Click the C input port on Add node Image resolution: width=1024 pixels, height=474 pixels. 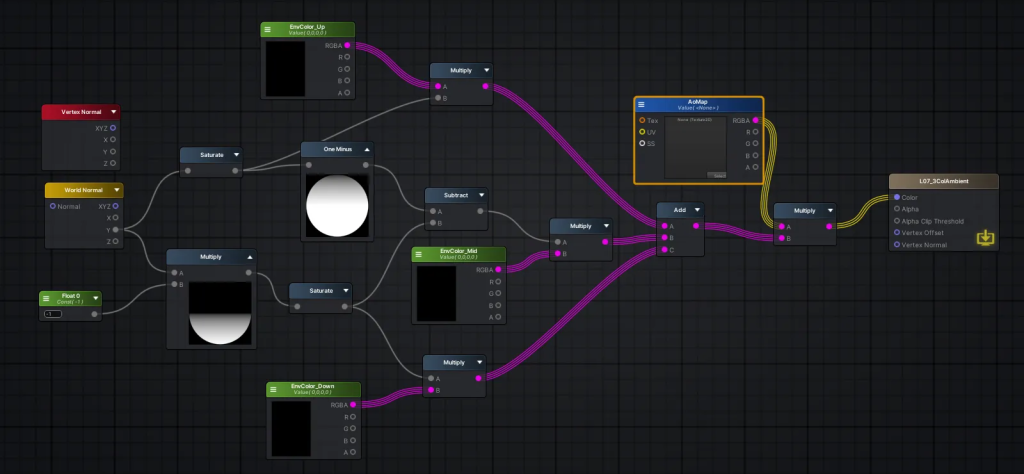point(663,250)
